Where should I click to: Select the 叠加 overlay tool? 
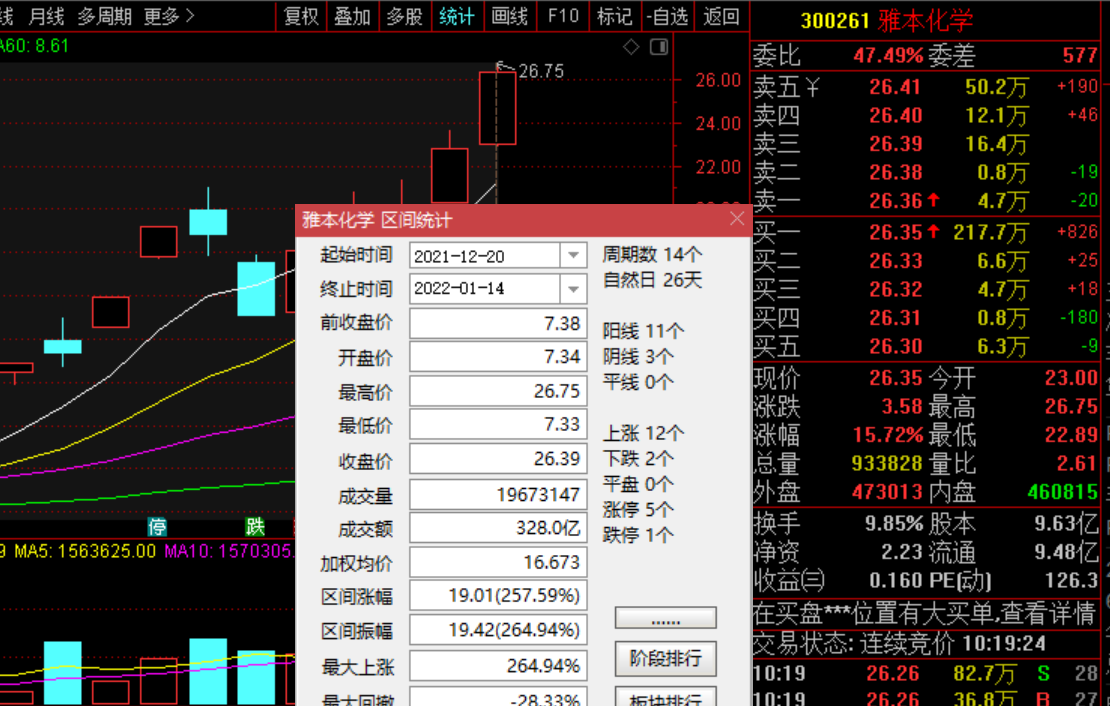[352, 16]
